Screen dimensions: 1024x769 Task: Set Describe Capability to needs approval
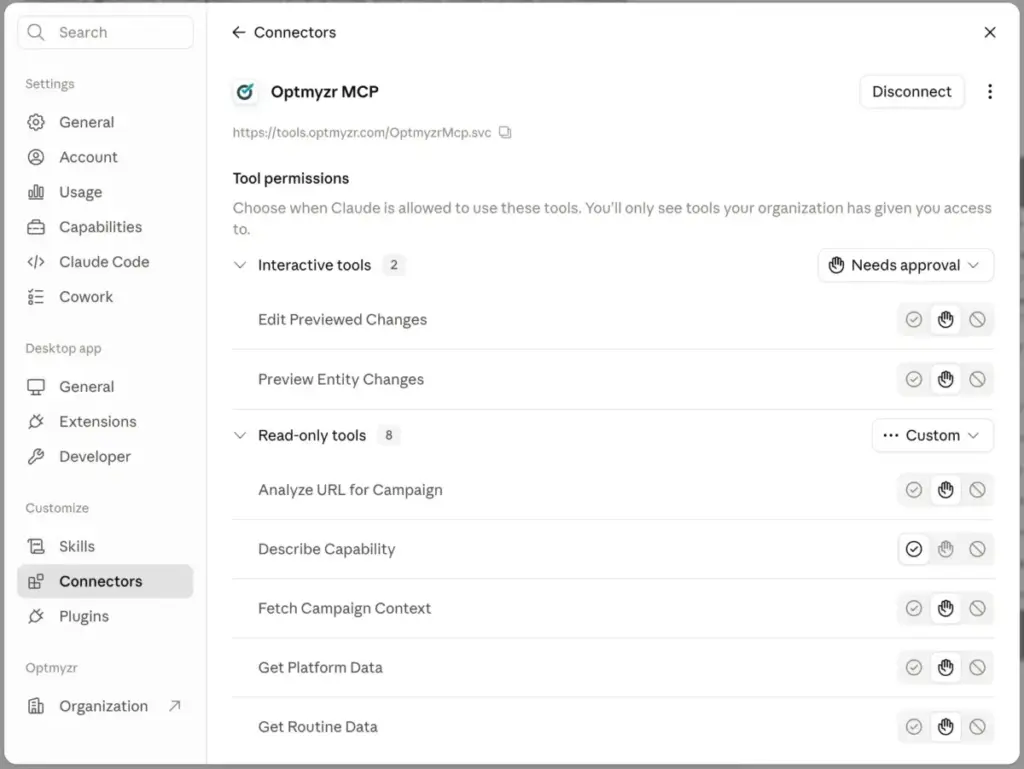click(945, 549)
